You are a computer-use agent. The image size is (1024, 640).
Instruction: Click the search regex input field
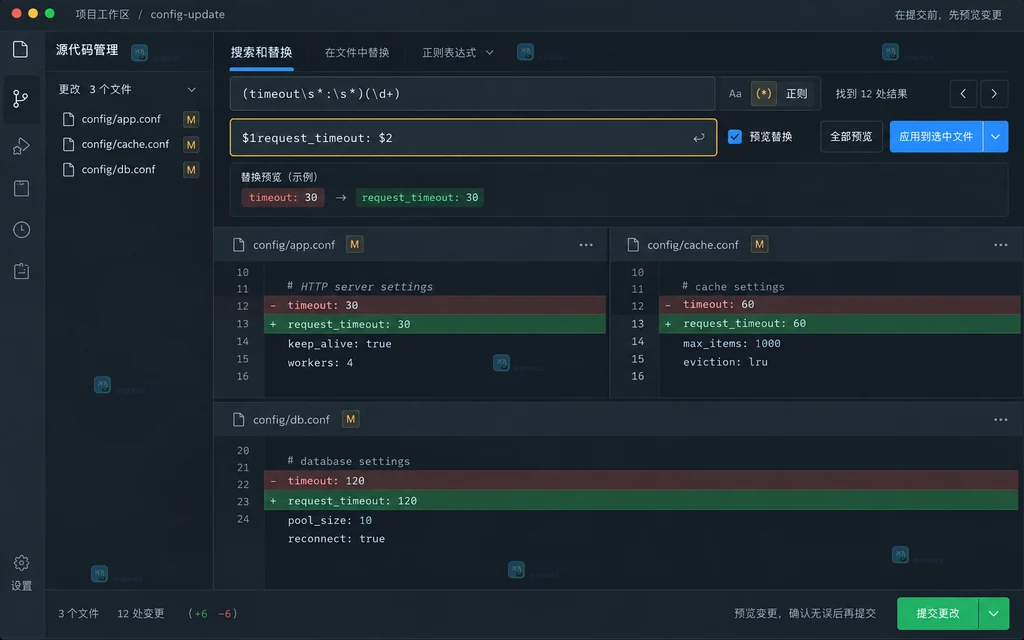coord(472,93)
